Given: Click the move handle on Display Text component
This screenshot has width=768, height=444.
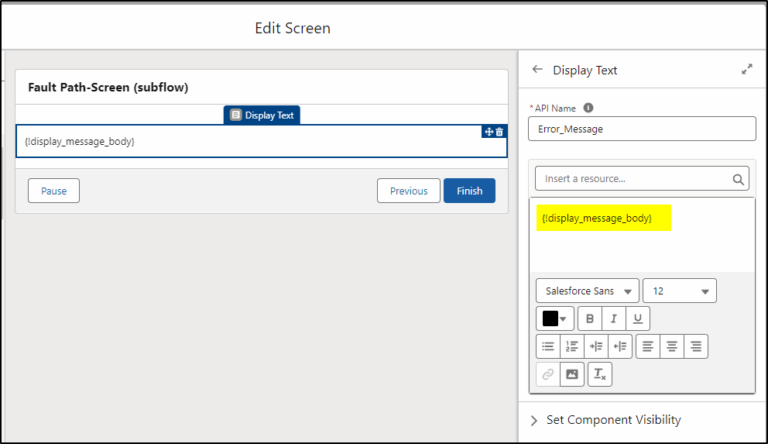Looking at the screenshot, I should [489, 132].
